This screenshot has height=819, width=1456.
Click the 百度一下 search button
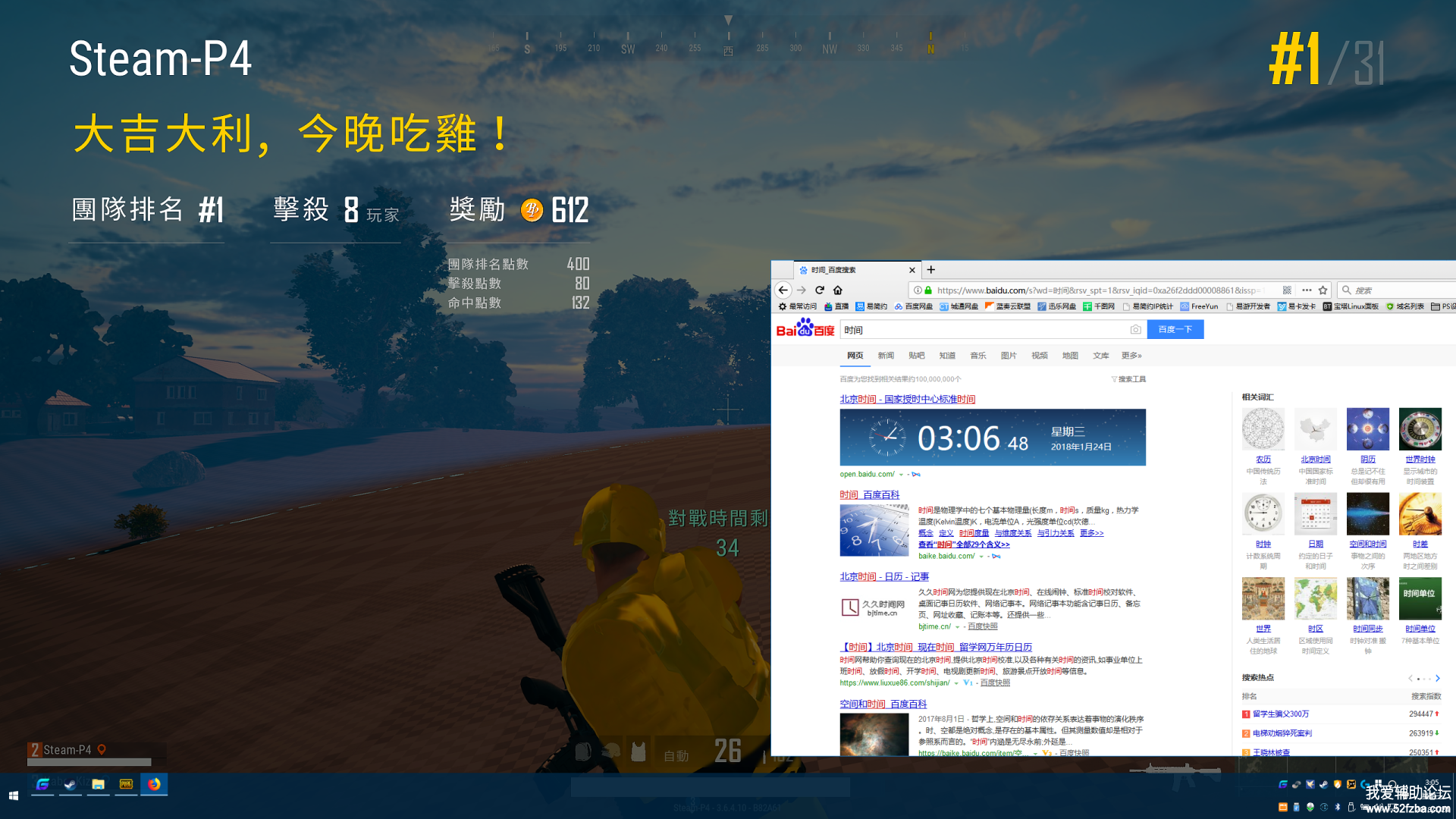click(x=1175, y=329)
